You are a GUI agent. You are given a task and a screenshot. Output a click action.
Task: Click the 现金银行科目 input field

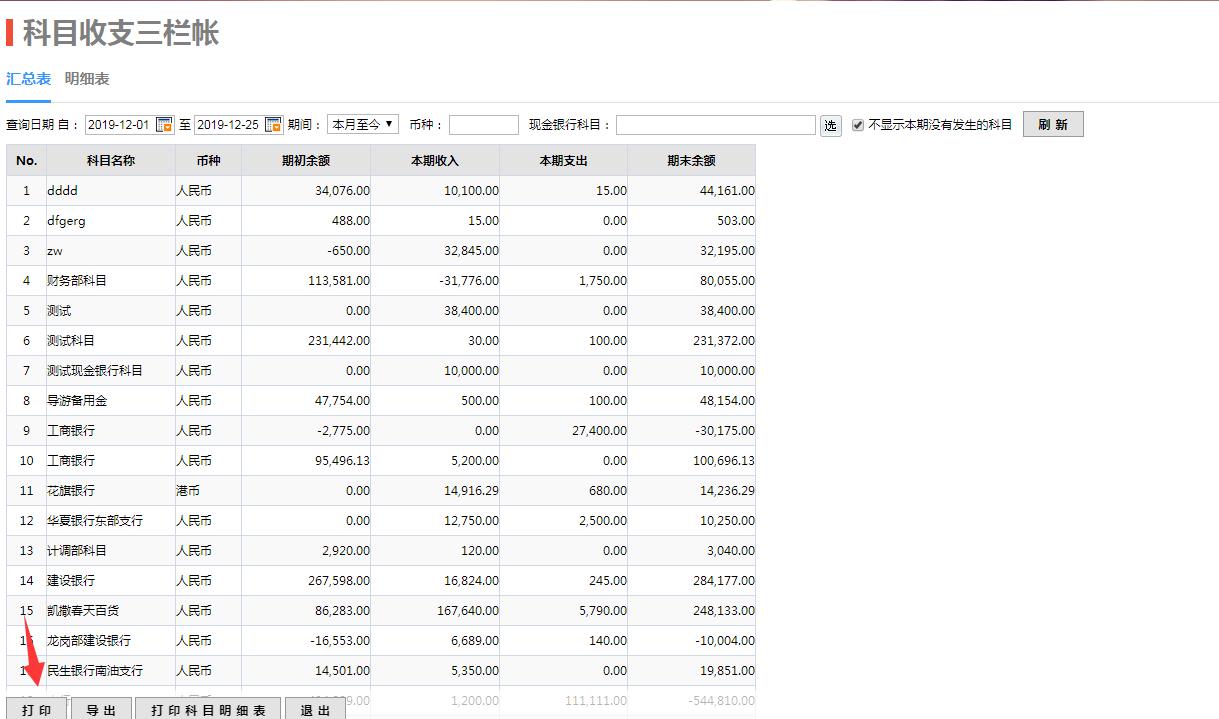pyautogui.click(x=715, y=125)
